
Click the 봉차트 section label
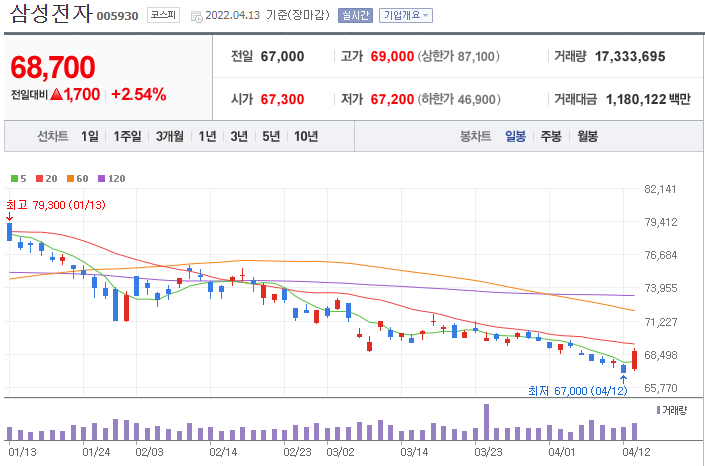tap(475, 136)
